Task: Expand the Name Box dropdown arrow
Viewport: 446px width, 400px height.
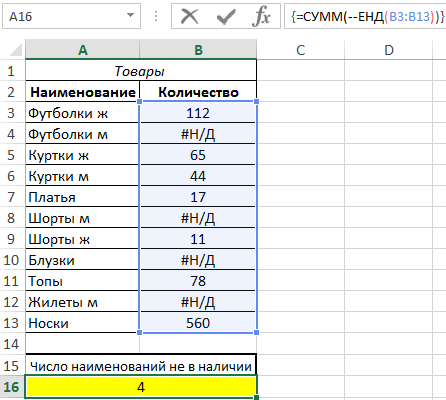Action: tap(131, 15)
